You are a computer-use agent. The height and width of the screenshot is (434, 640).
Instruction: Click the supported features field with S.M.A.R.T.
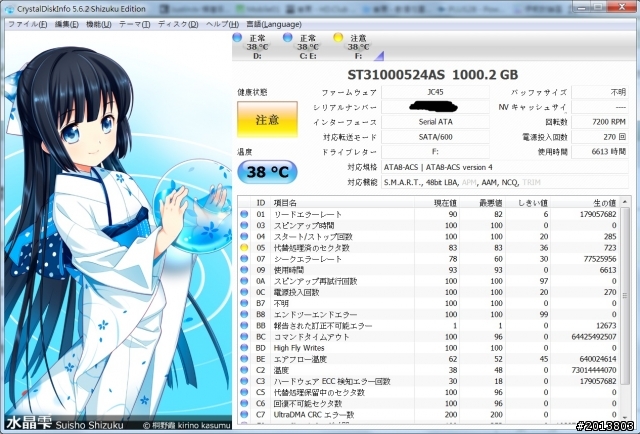505,183
